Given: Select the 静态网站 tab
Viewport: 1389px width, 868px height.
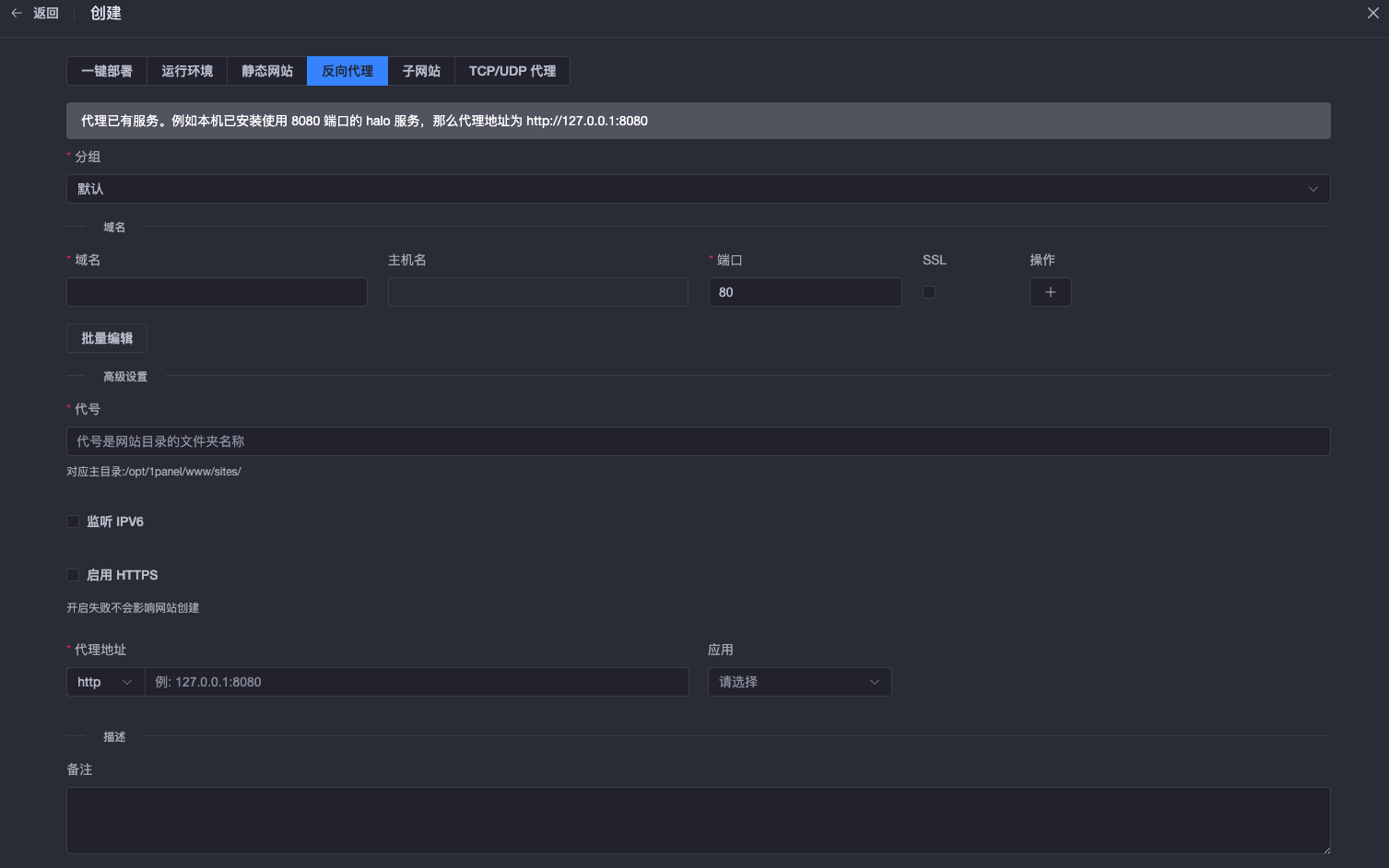Looking at the screenshot, I should (267, 71).
